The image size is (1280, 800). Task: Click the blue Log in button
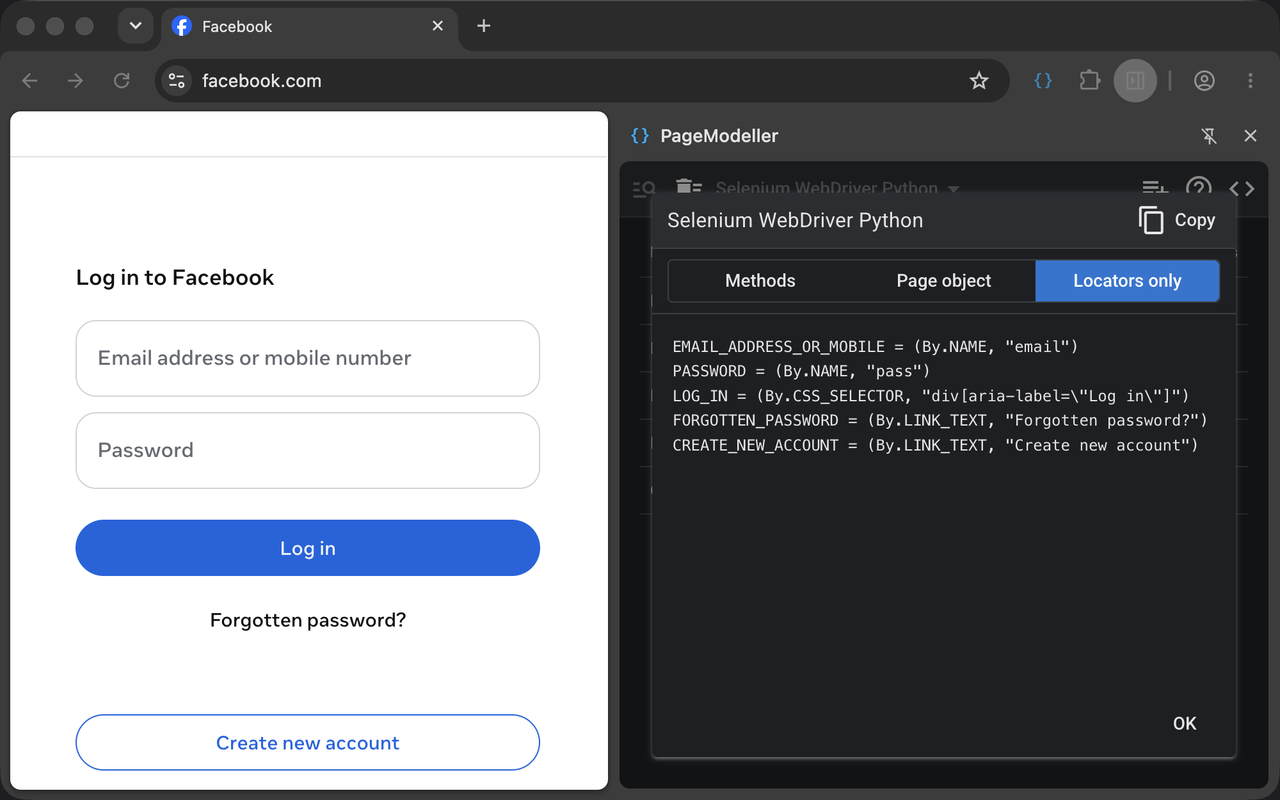tap(308, 548)
